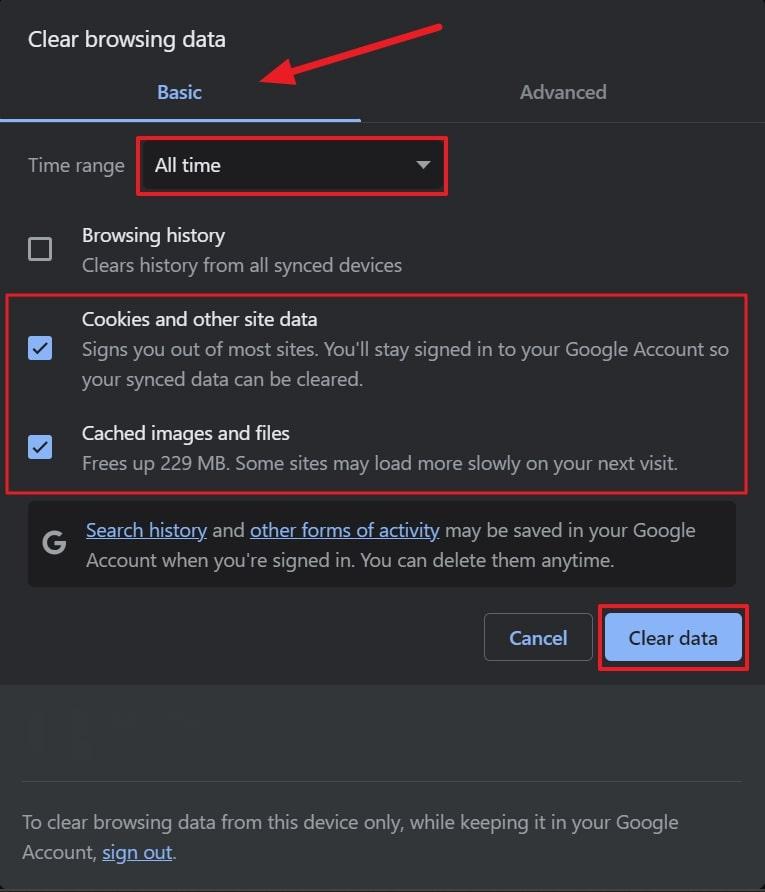Viewport: 765px width, 892px height.
Task: Click 'Signs you out of most sites' description
Action: [405, 364]
